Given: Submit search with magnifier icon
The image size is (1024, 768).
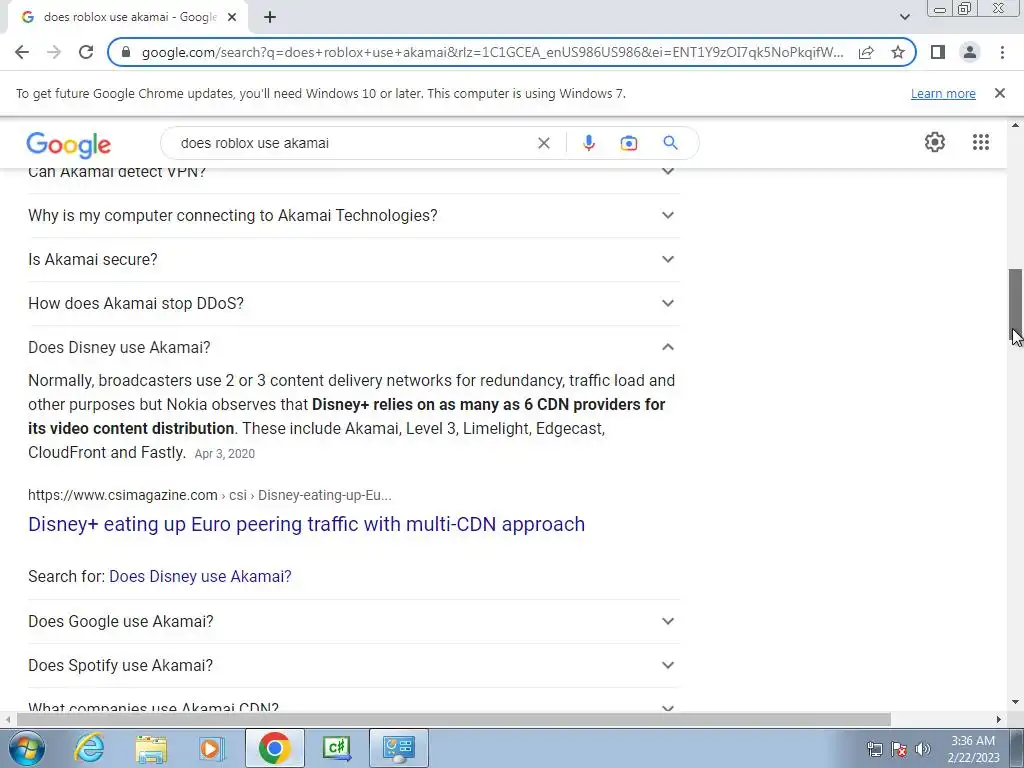Looking at the screenshot, I should (x=670, y=142).
